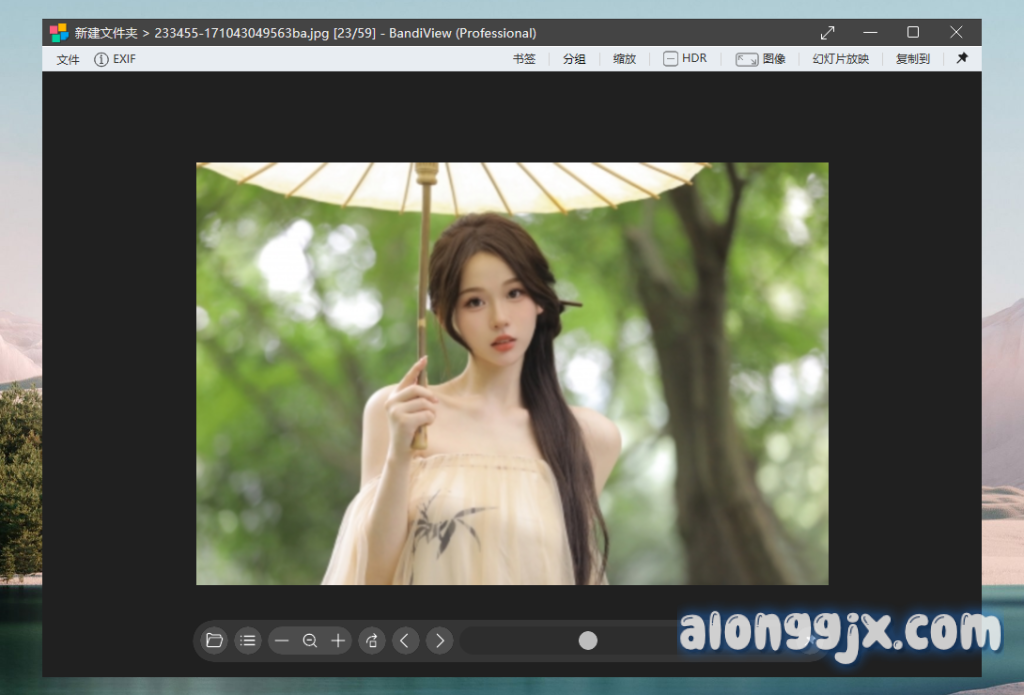Pin window always on top

coord(961,58)
